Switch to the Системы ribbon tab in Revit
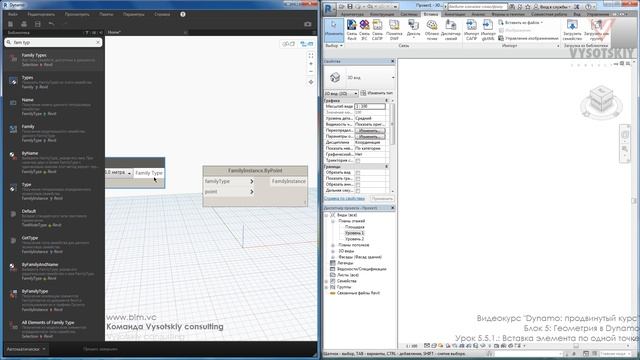This screenshot has height=360, width=640. [409, 14]
